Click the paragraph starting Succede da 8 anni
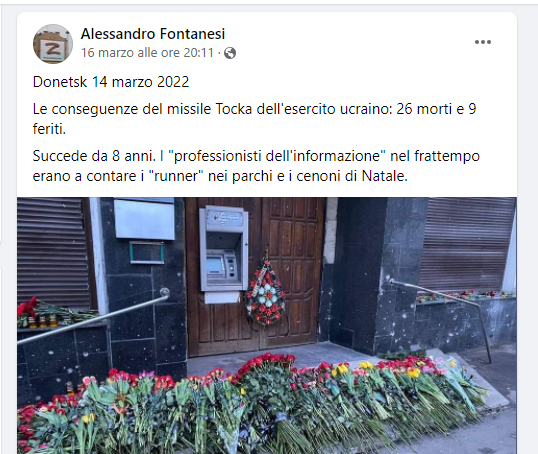Image resolution: width=538 pixels, height=454 pixels. pyautogui.click(x=256, y=166)
